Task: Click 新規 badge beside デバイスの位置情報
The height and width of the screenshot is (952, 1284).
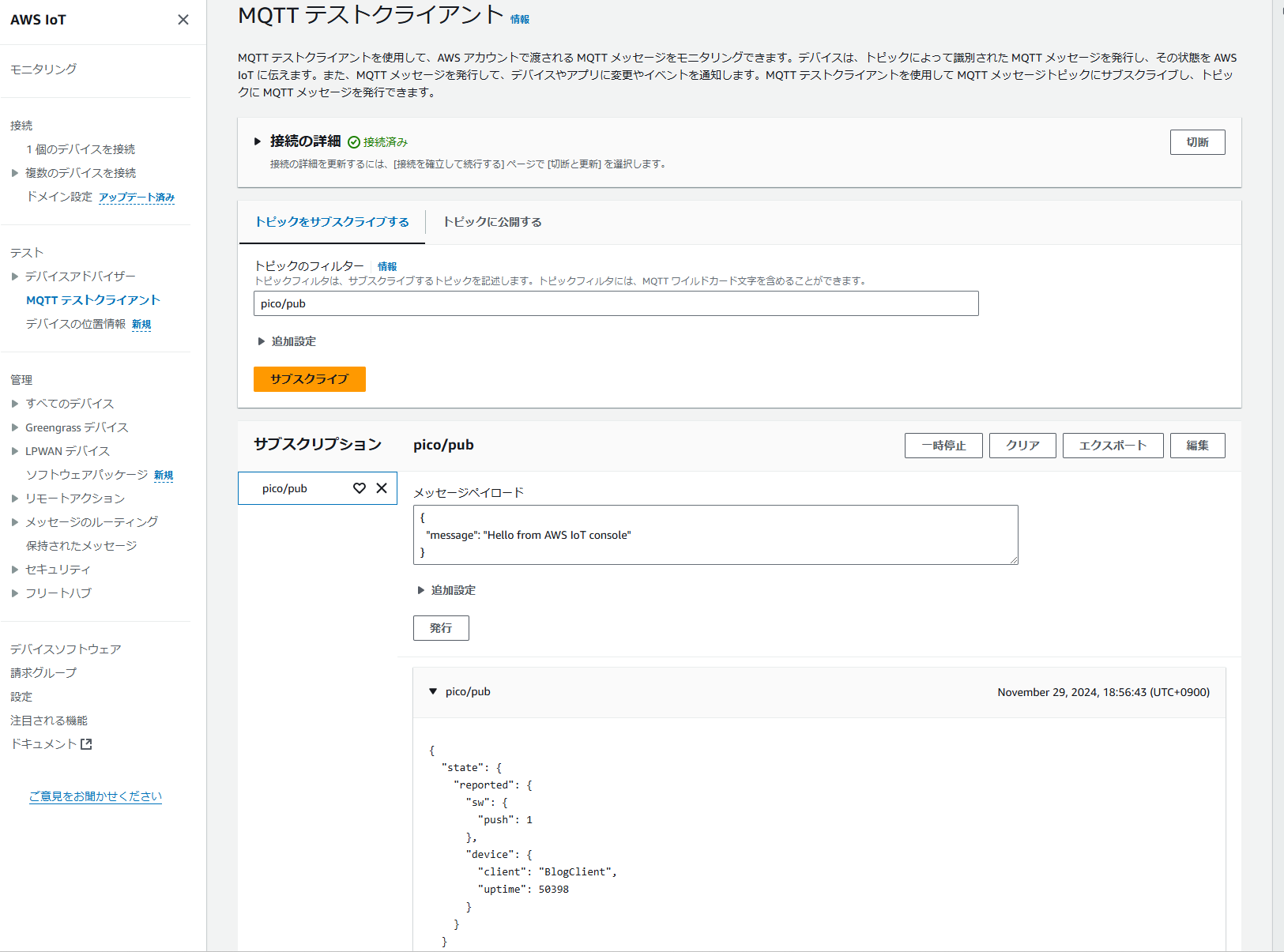Action: click(x=141, y=325)
